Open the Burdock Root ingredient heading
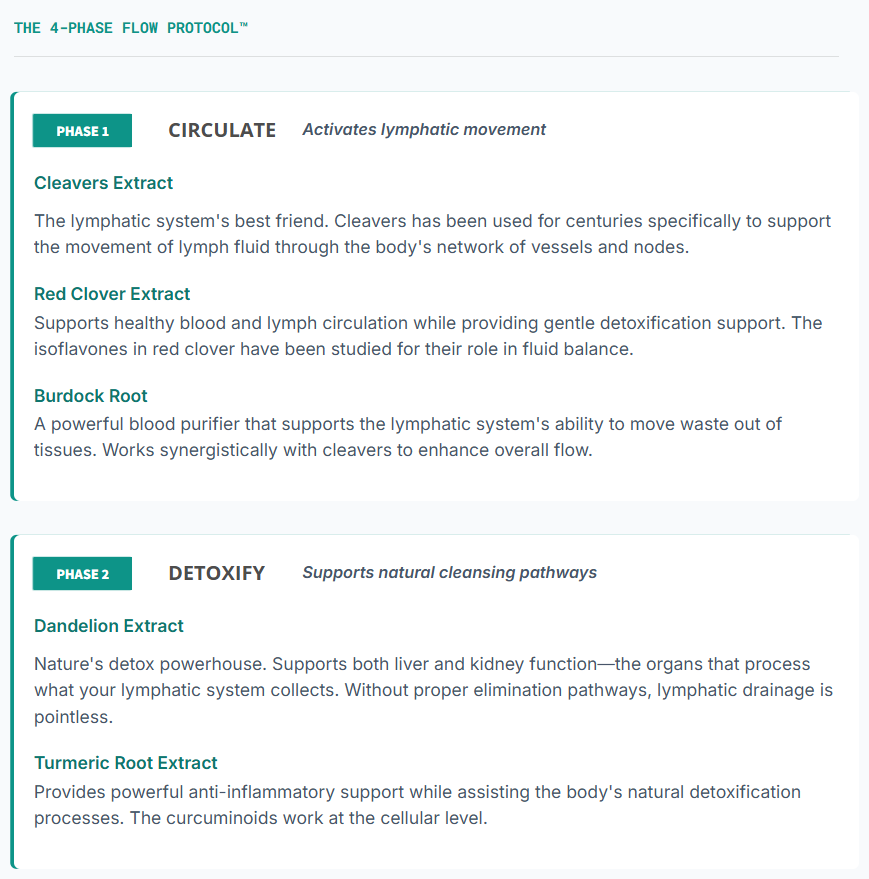Screen dimensions: 869x879 [91, 396]
